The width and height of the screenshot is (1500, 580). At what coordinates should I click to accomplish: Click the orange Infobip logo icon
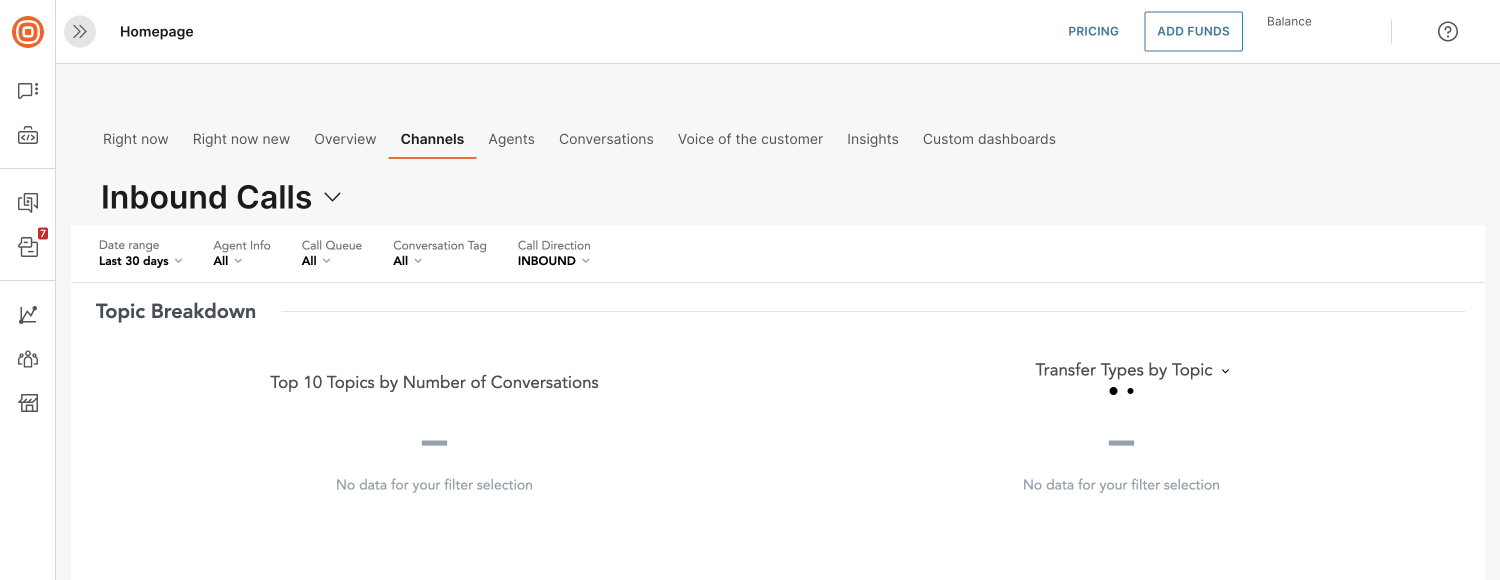coord(28,32)
